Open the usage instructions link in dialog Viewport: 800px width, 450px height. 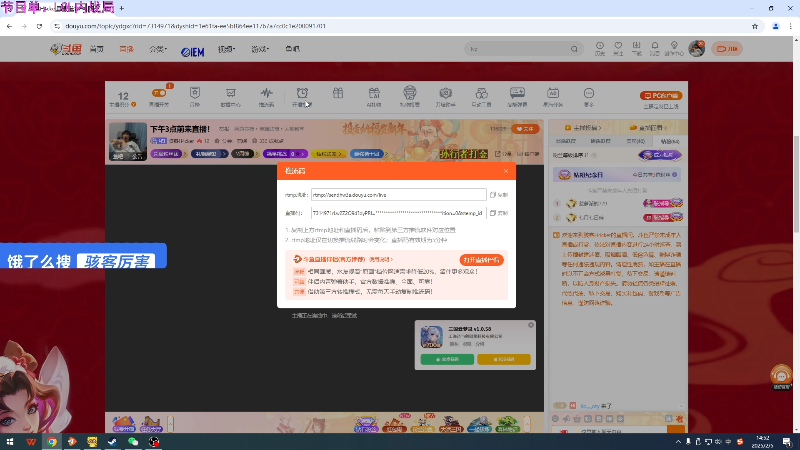pos(381,259)
